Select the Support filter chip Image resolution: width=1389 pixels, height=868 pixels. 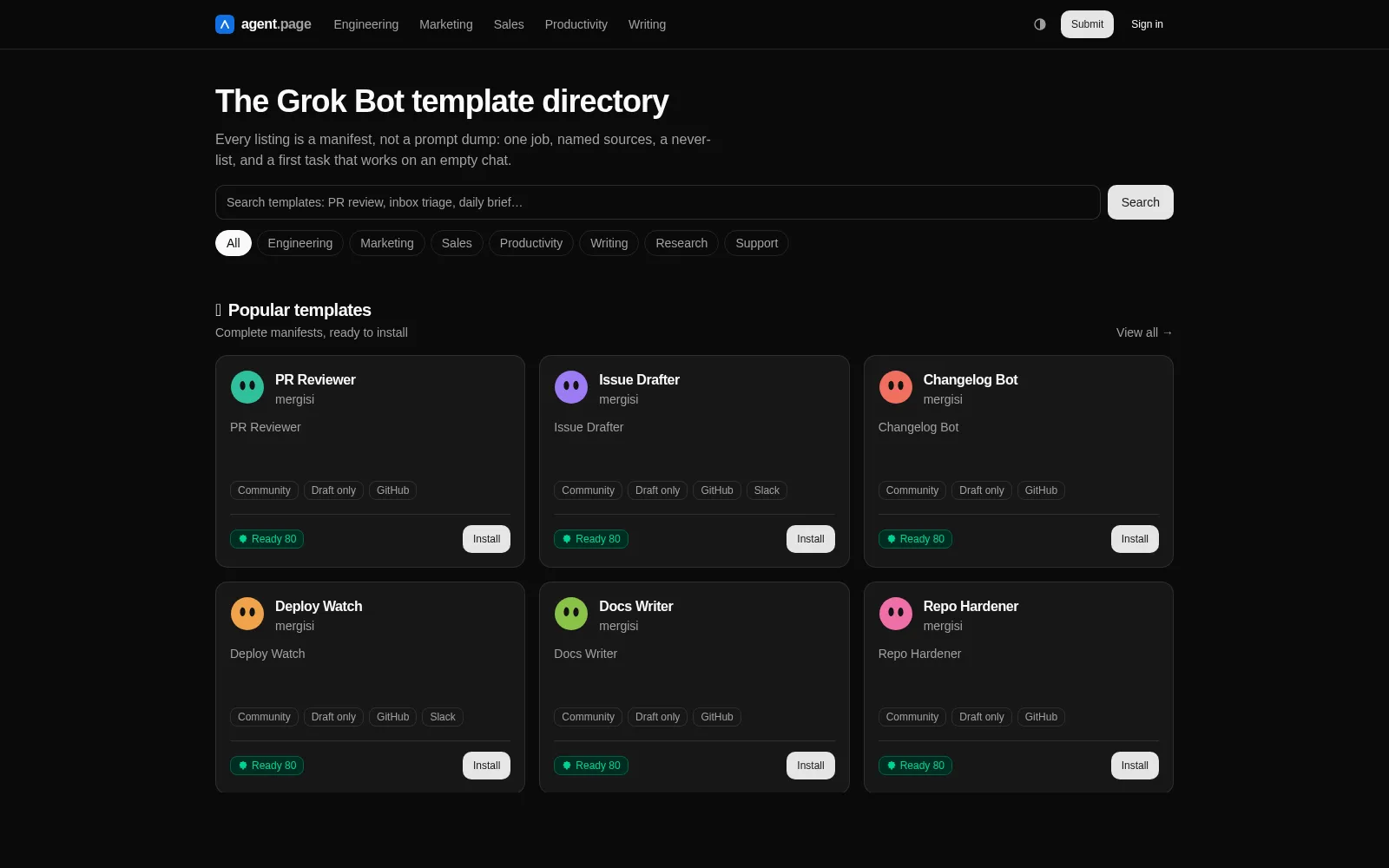point(757,243)
